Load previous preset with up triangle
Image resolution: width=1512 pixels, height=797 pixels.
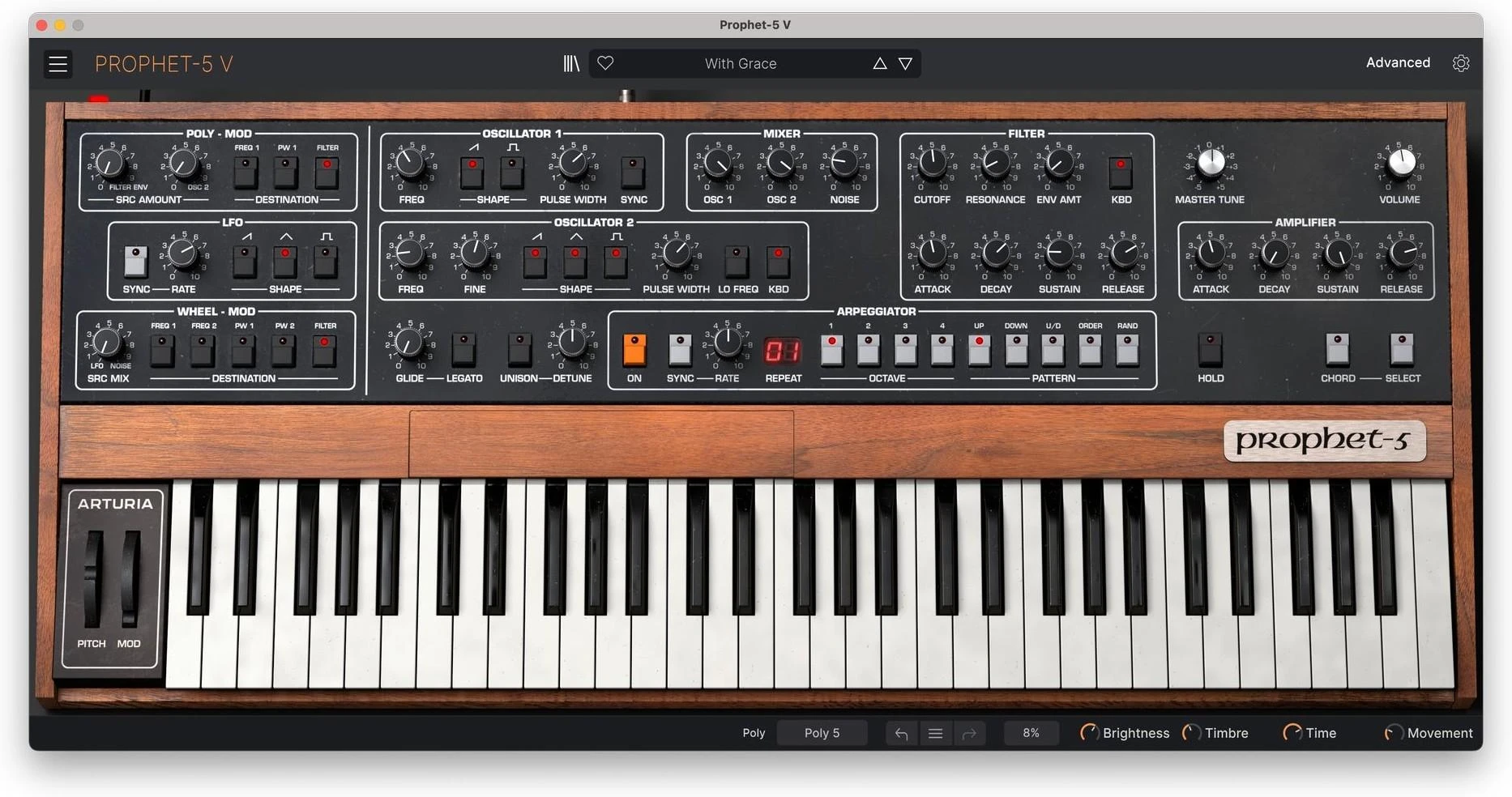pos(879,63)
